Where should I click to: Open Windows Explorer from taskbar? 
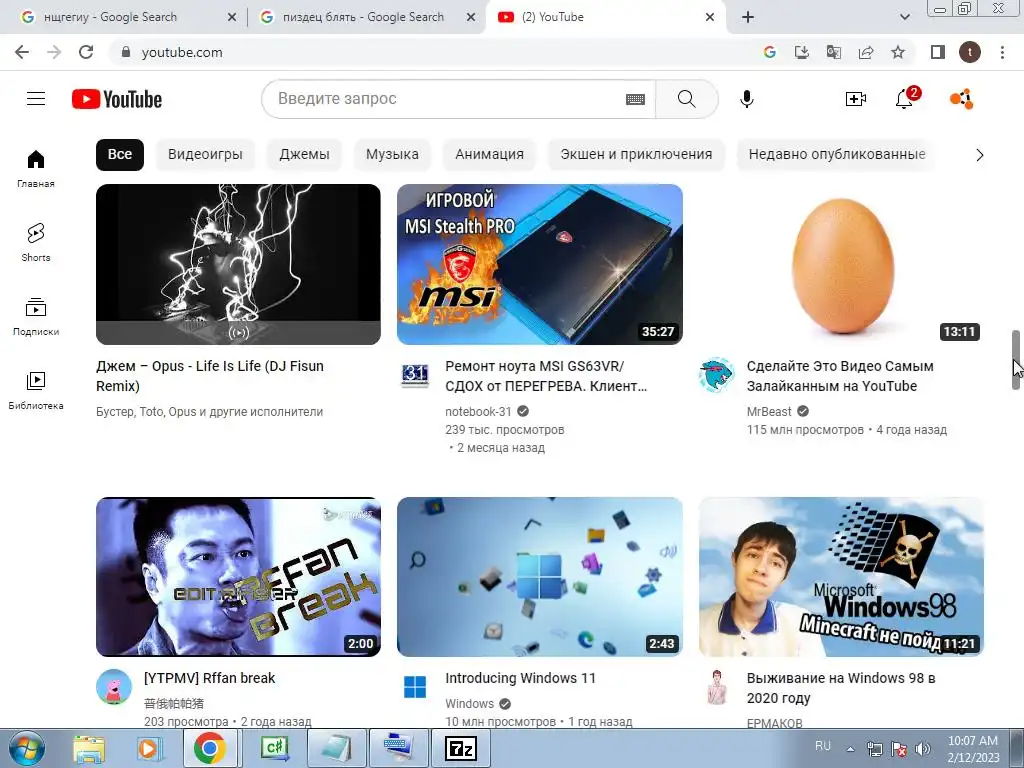click(88, 748)
